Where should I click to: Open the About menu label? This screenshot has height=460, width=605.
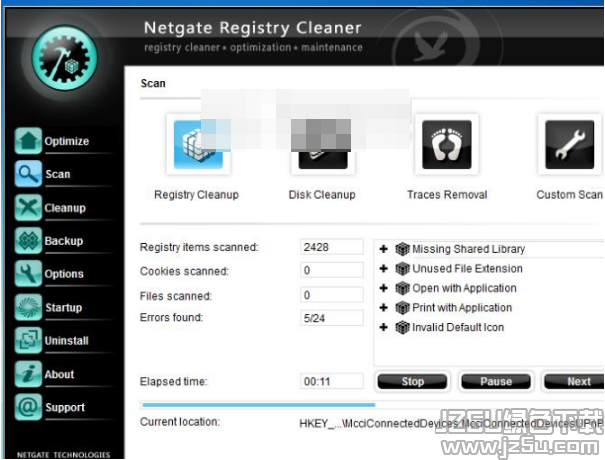(x=59, y=374)
